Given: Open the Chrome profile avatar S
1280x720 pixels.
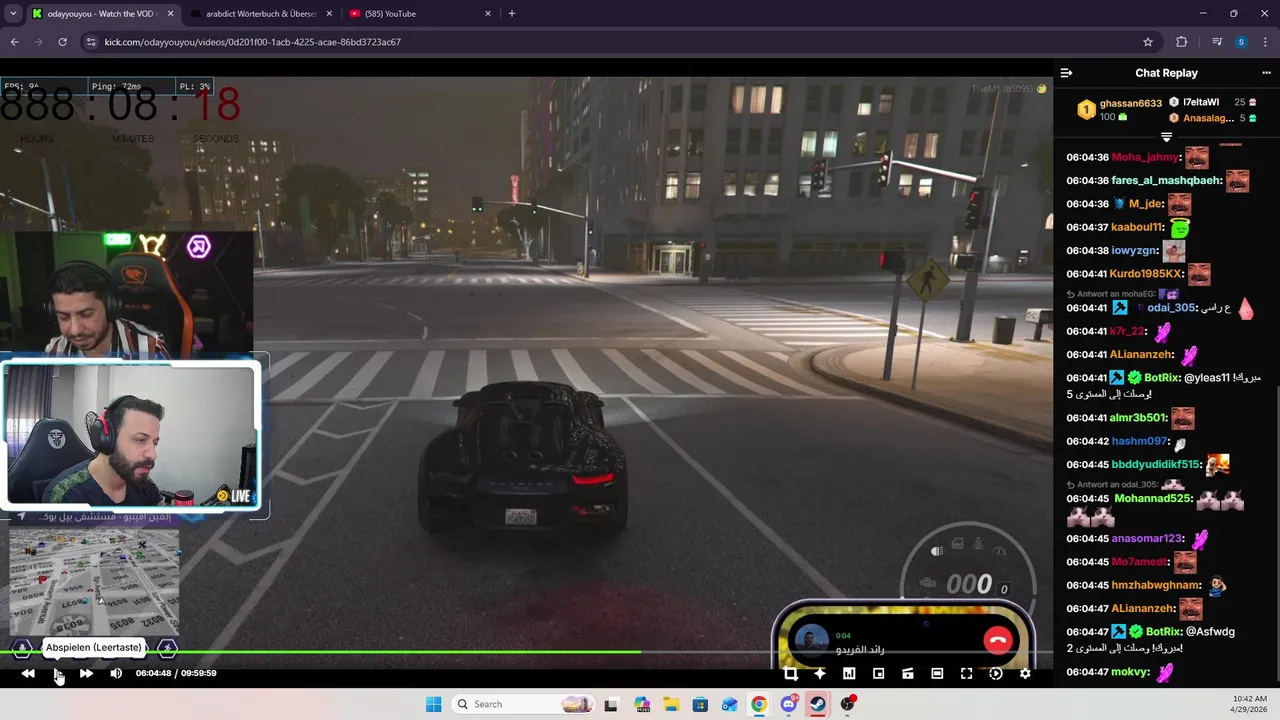Looking at the screenshot, I should tap(1241, 42).
